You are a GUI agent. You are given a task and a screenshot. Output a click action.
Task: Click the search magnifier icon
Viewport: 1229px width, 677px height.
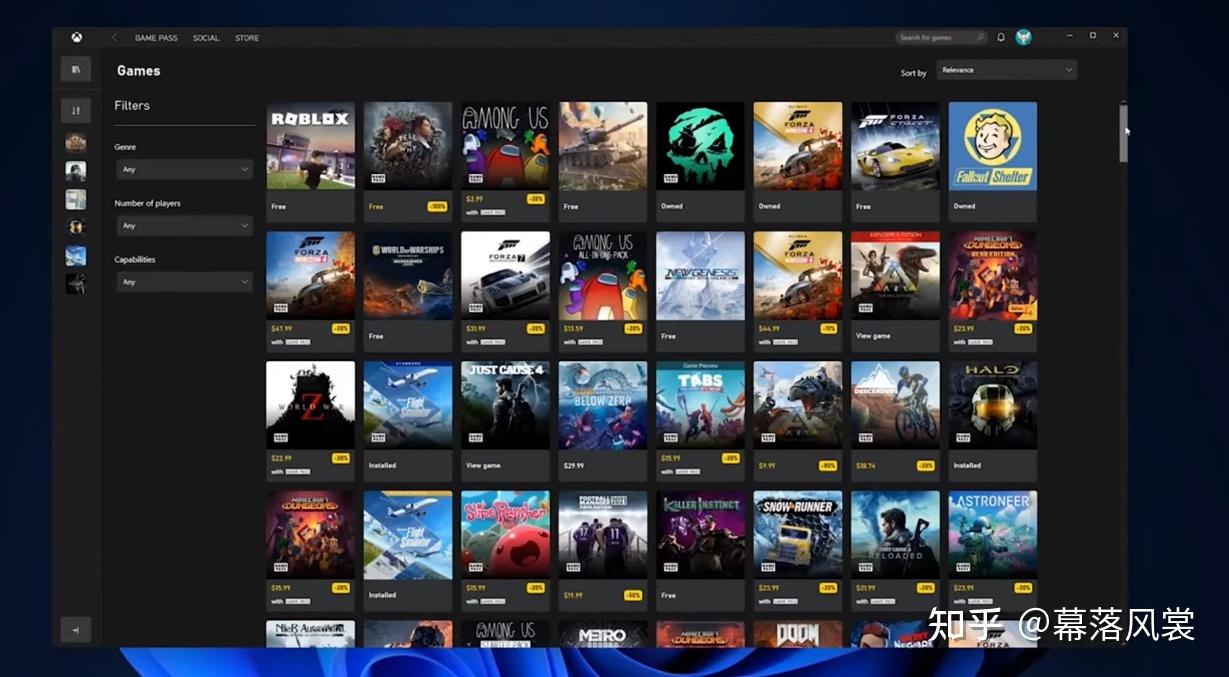click(980, 38)
